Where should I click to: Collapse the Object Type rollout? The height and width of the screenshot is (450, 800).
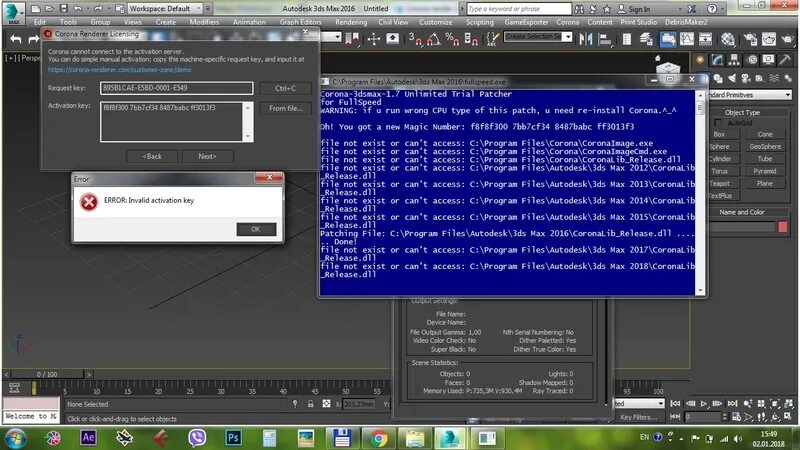742,112
